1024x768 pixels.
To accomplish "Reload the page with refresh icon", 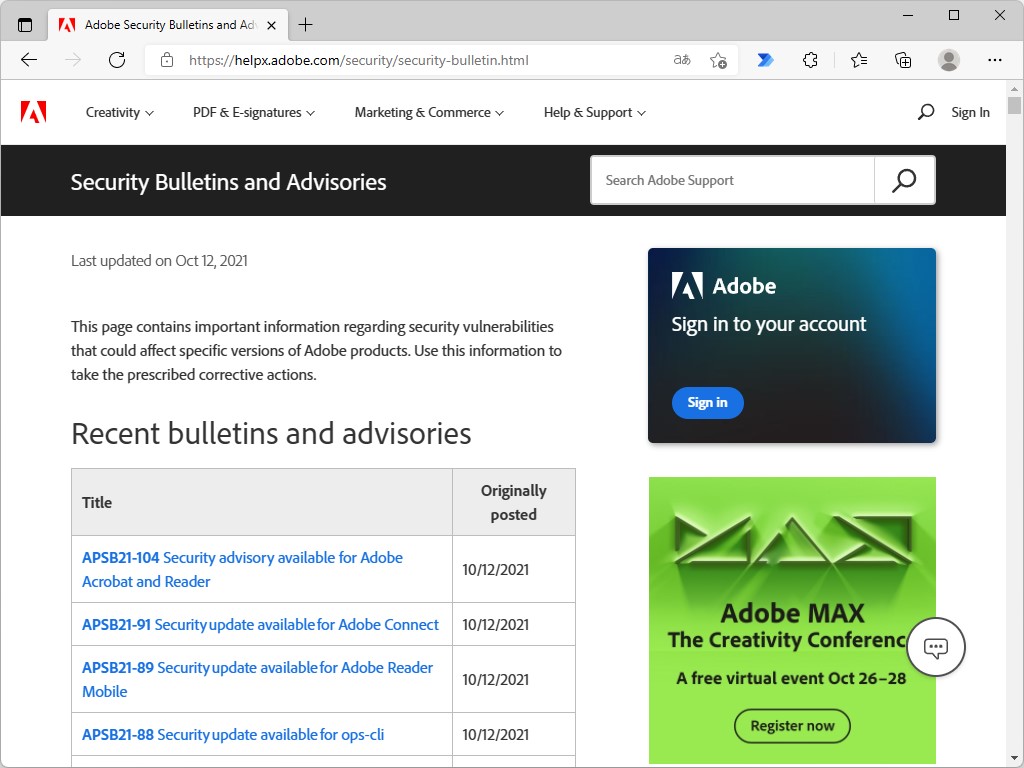I will coord(117,60).
